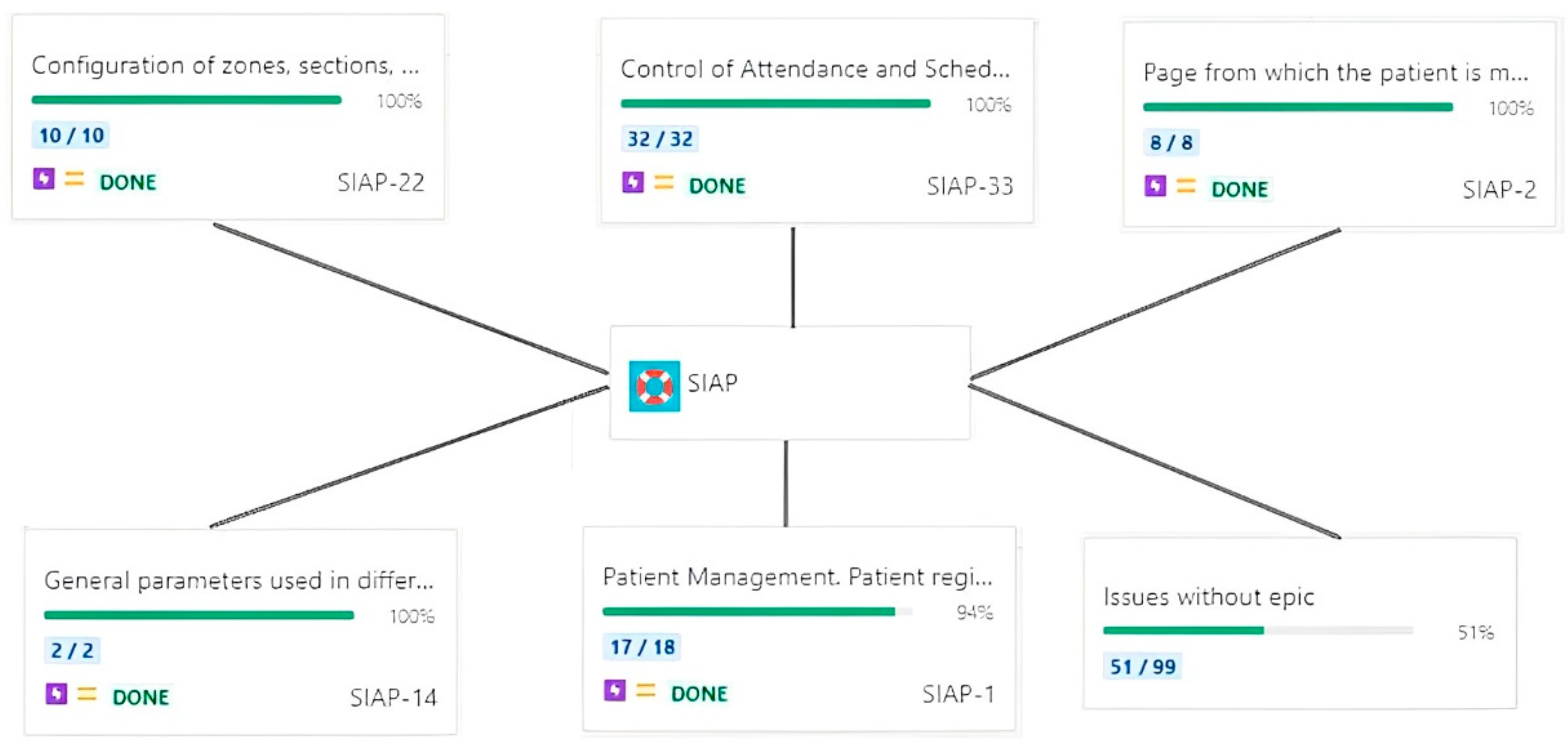The height and width of the screenshot is (751, 1568).
Task: Open the SIAP-14 issue key link
Action: click(393, 697)
